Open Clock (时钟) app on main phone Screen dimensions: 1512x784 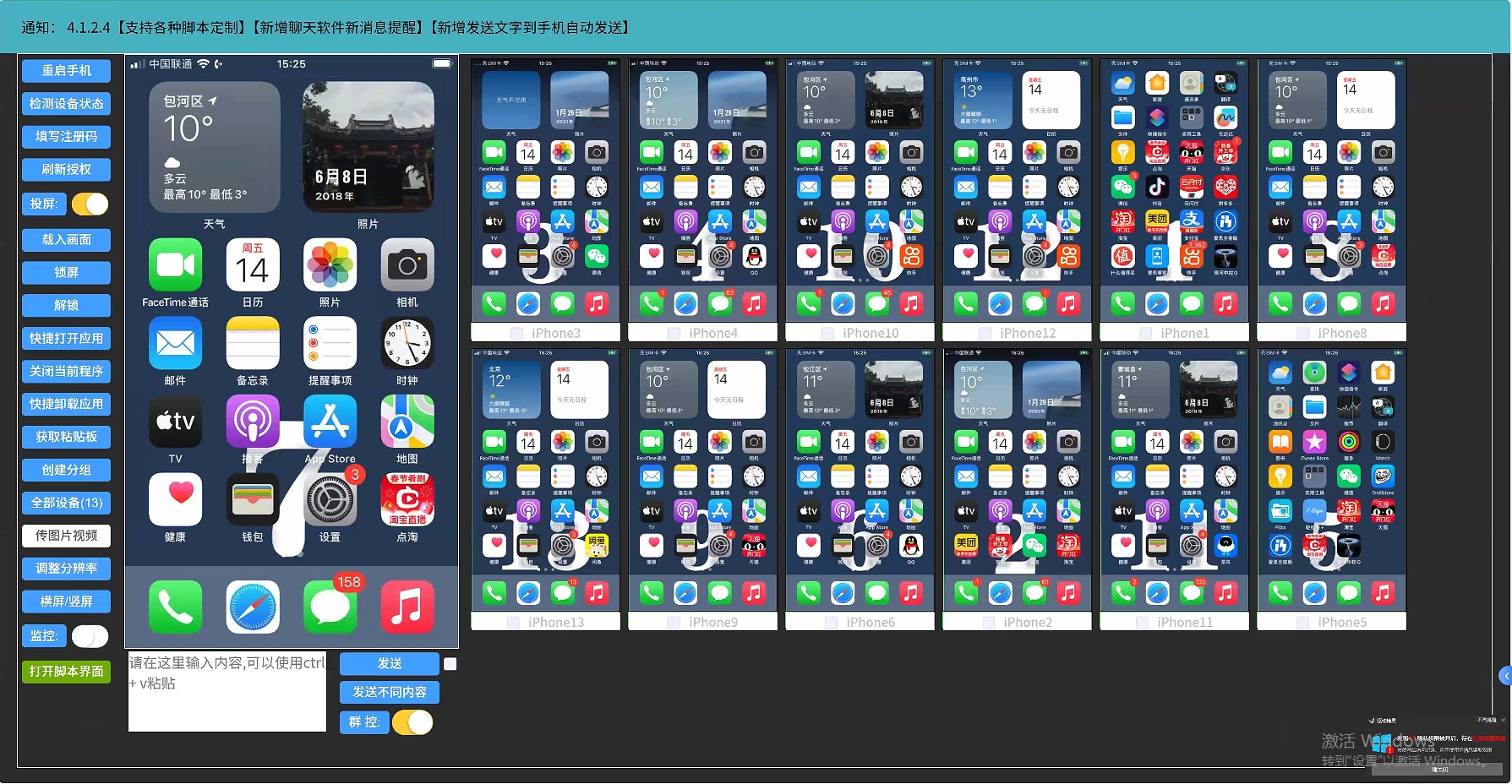click(407, 343)
